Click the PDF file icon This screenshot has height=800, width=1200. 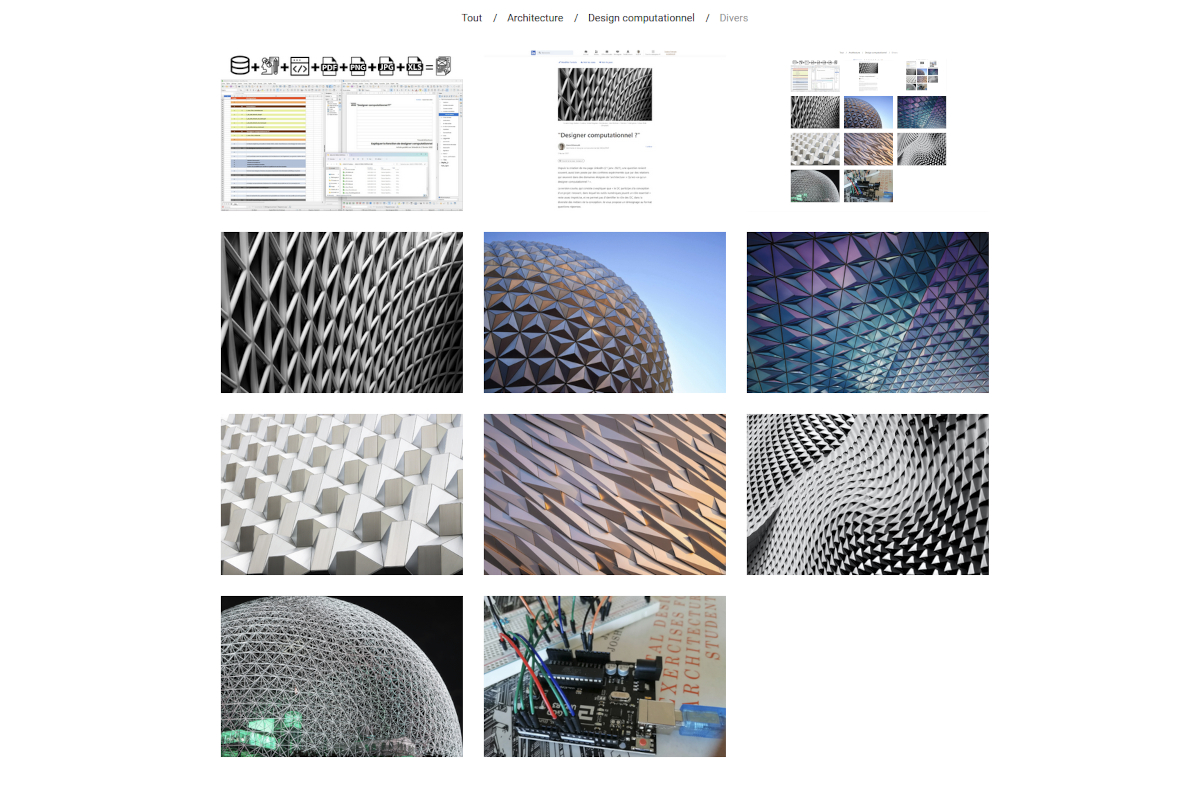pos(329,67)
